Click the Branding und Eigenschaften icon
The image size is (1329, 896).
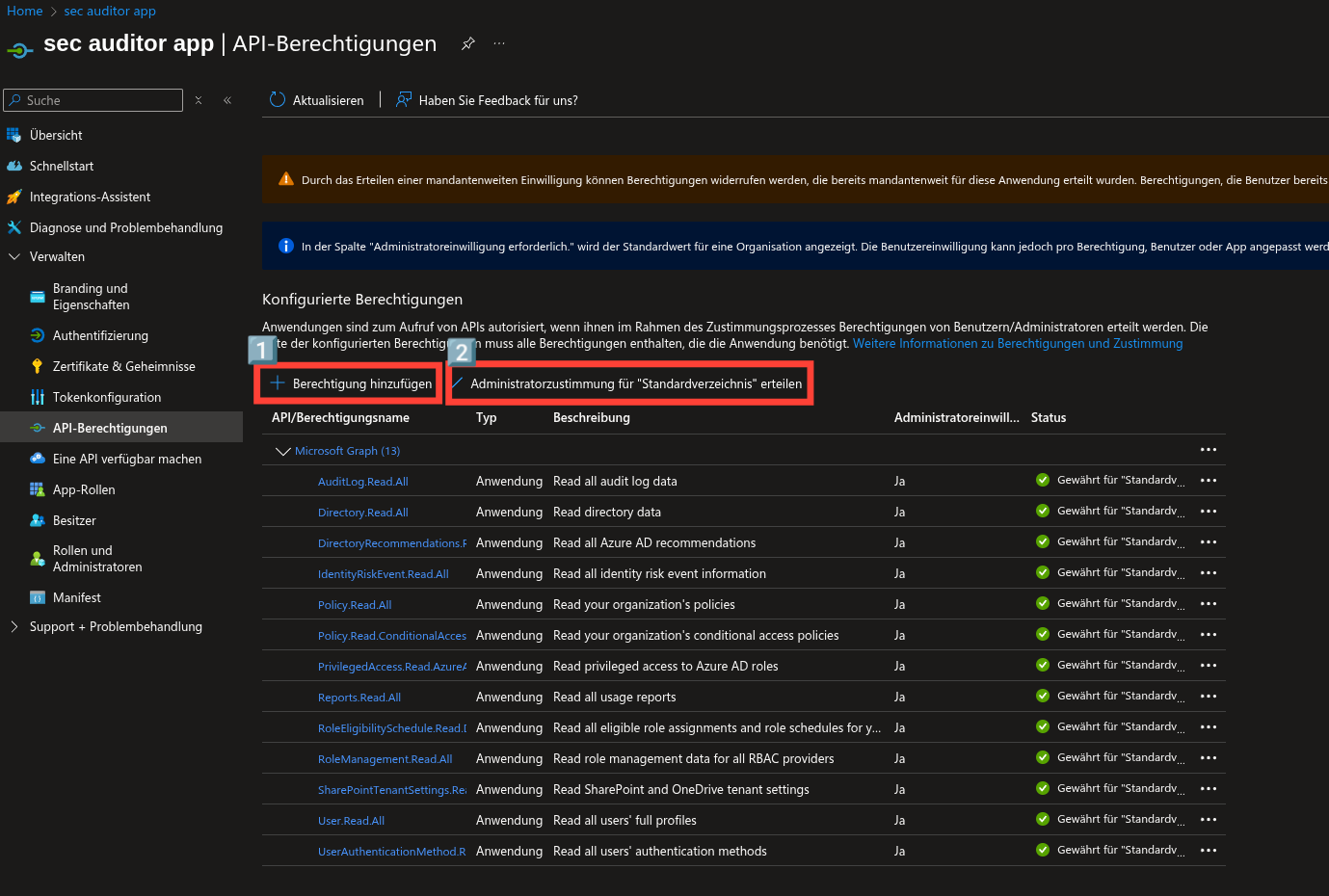[x=37, y=297]
